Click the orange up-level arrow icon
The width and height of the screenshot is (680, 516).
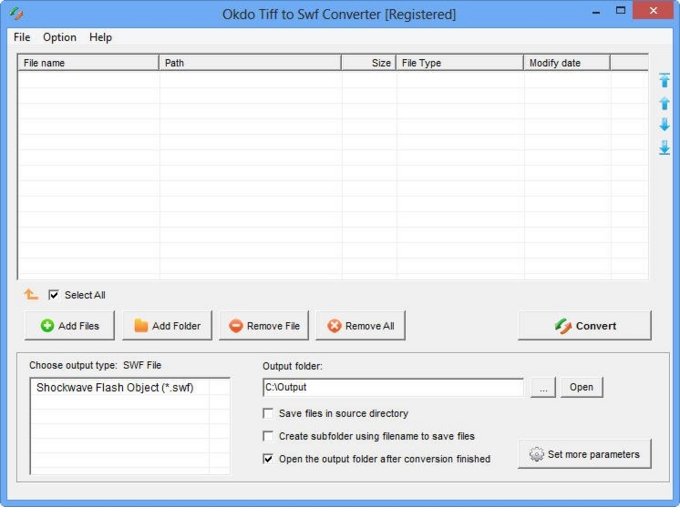click(31, 294)
